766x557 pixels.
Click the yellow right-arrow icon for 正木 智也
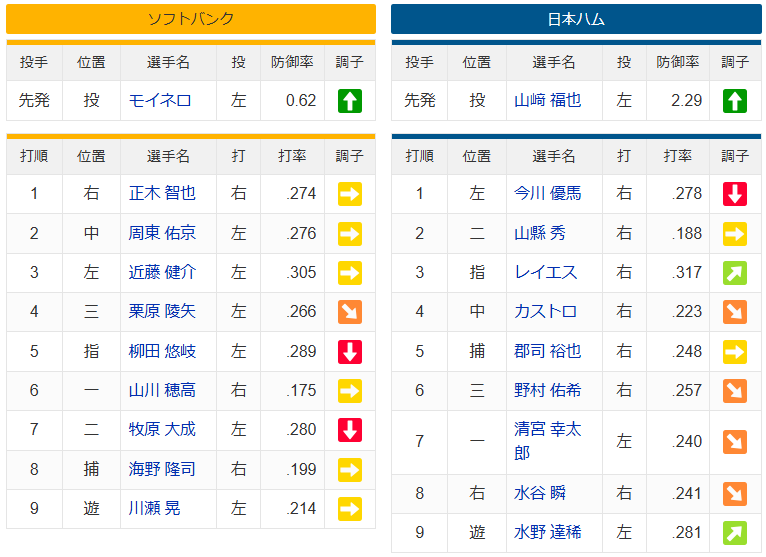pyautogui.click(x=350, y=193)
